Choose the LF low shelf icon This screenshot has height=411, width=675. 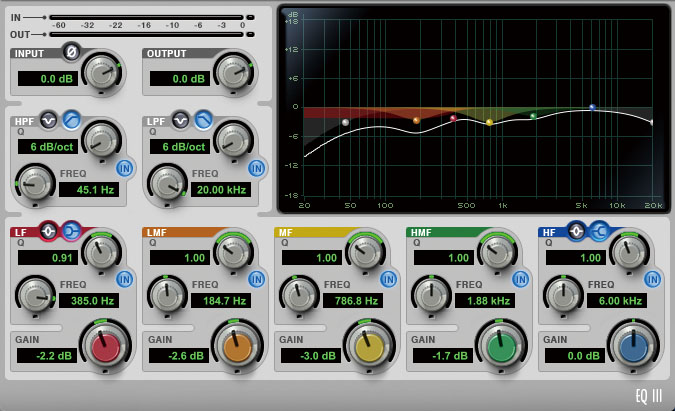[71, 231]
